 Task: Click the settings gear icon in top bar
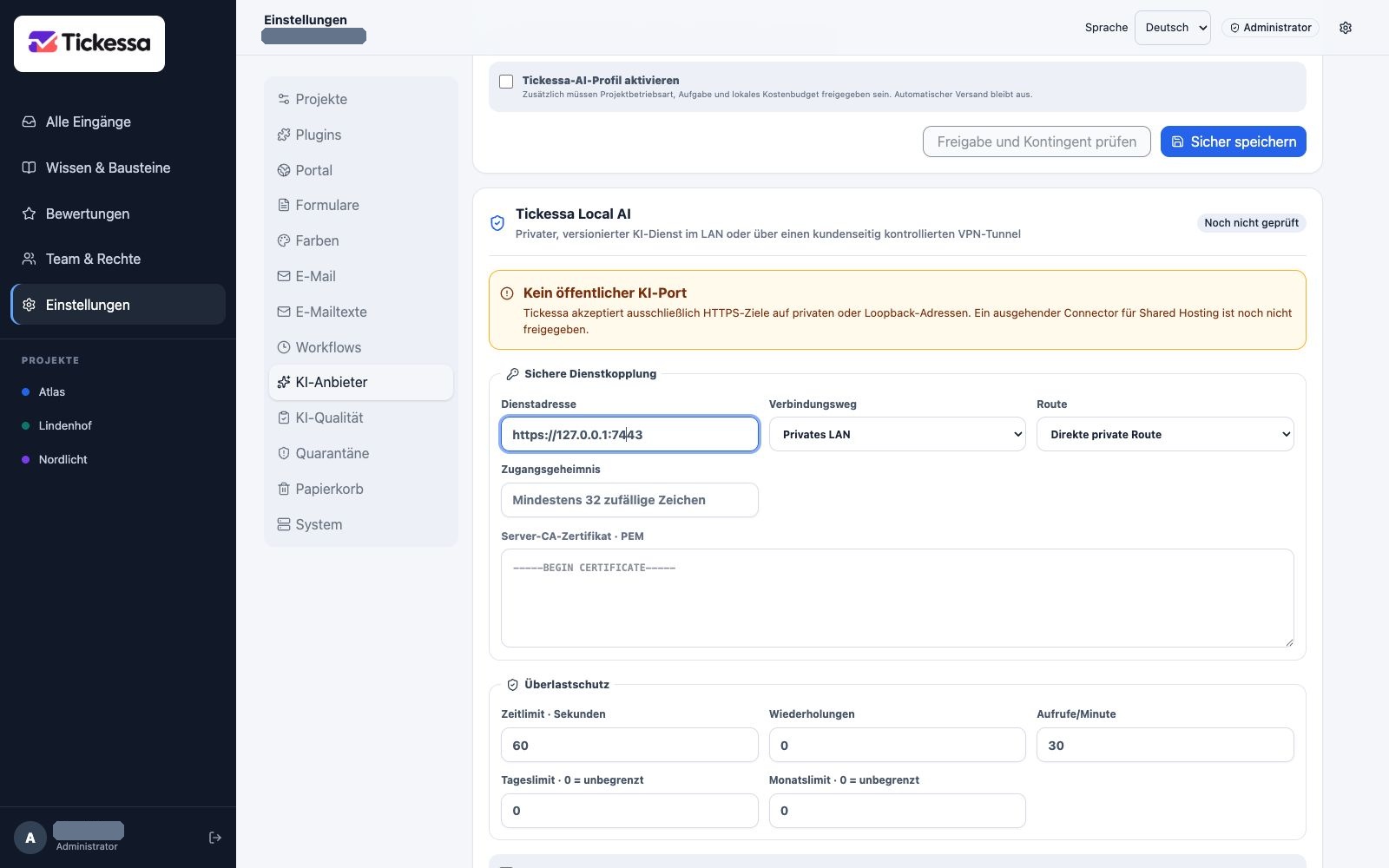1346,28
